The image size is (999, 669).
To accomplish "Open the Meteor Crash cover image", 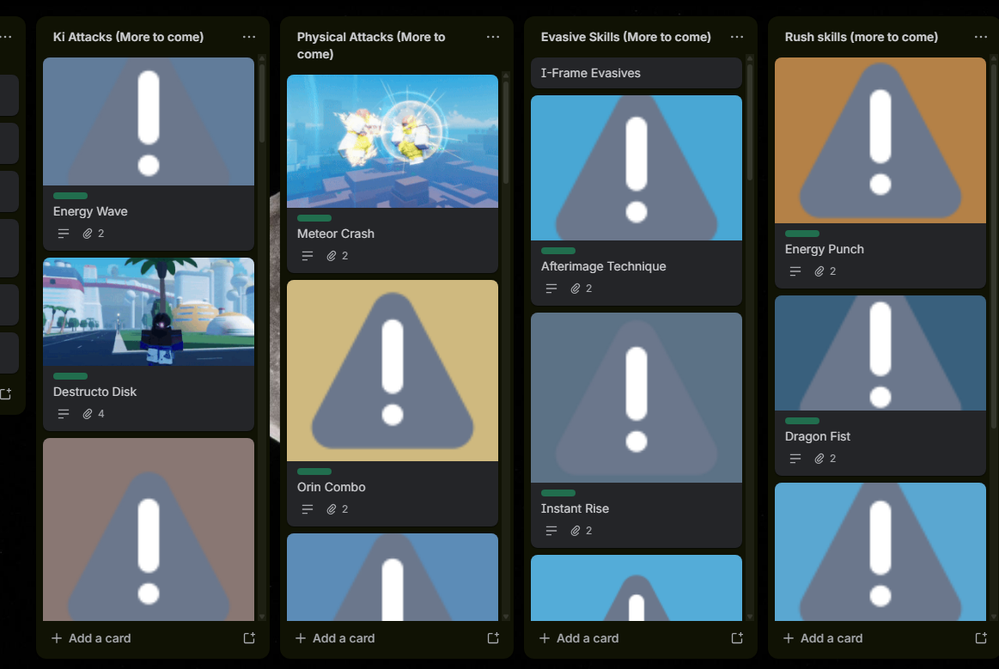I will click(392, 141).
